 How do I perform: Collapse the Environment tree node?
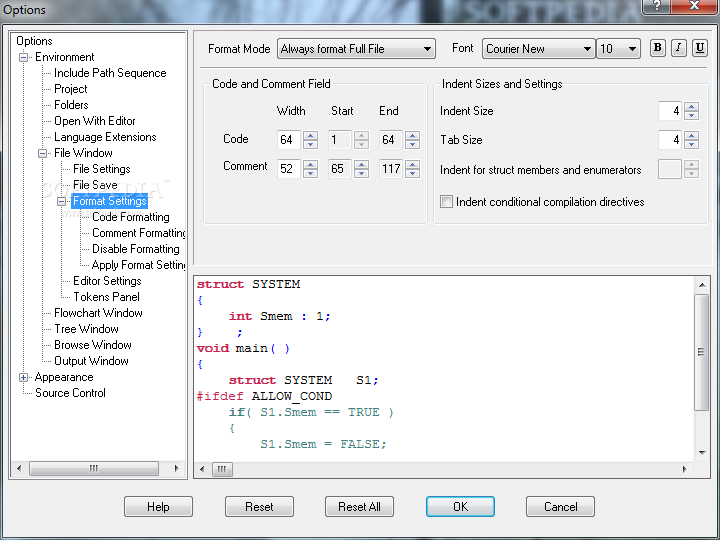click(23, 57)
